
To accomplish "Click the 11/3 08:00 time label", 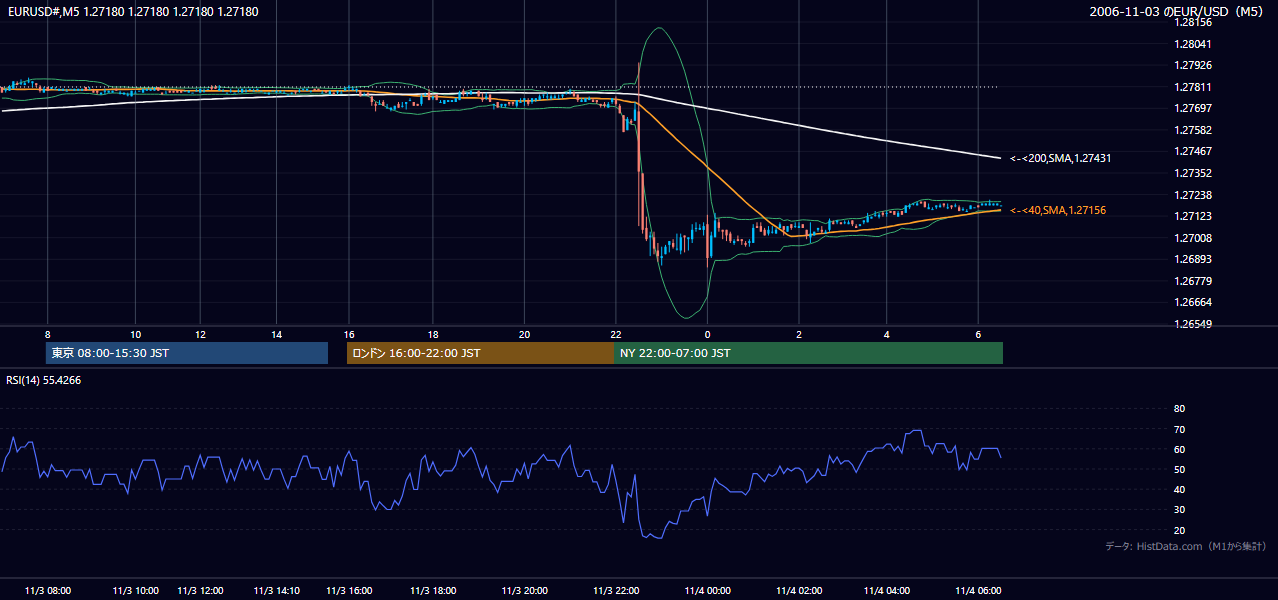I will click(x=48, y=590).
